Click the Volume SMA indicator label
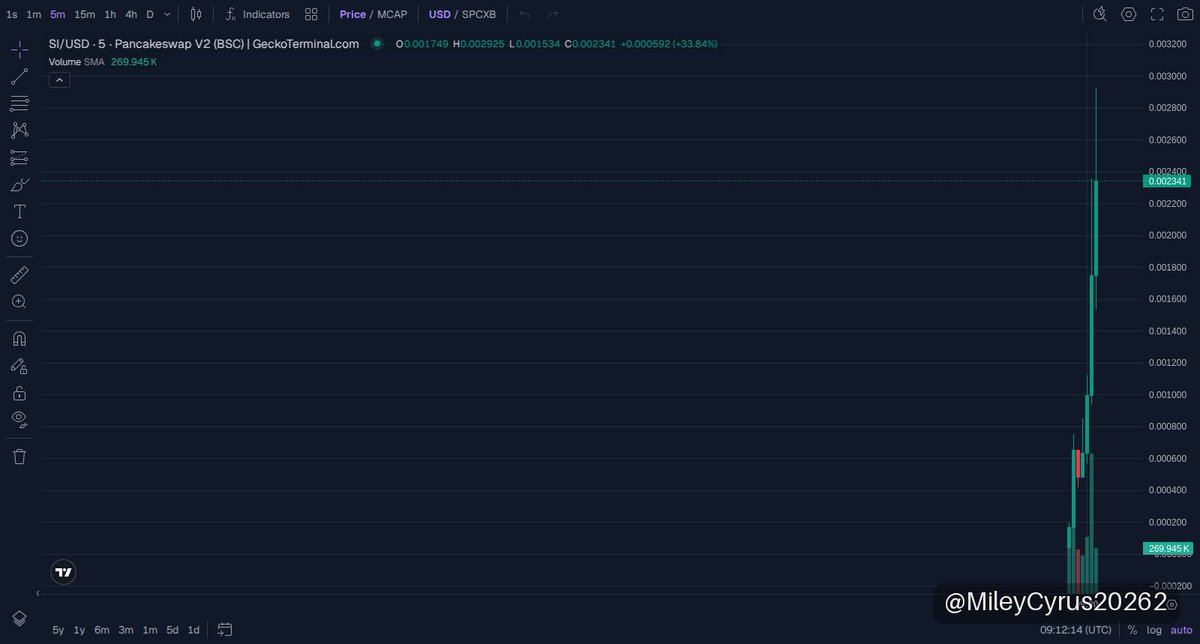The width and height of the screenshot is (1200, 644). click(x=76, y=62)
